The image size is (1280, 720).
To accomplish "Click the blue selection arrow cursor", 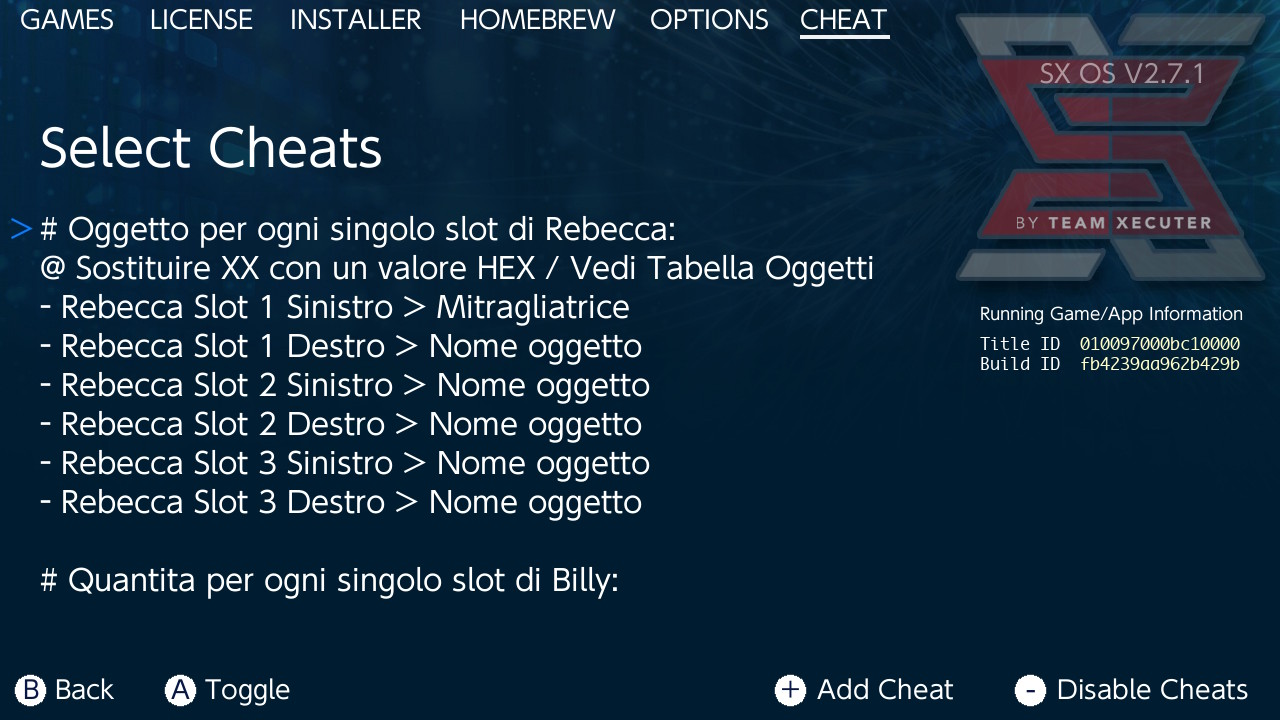I will [x=22, y=229].
